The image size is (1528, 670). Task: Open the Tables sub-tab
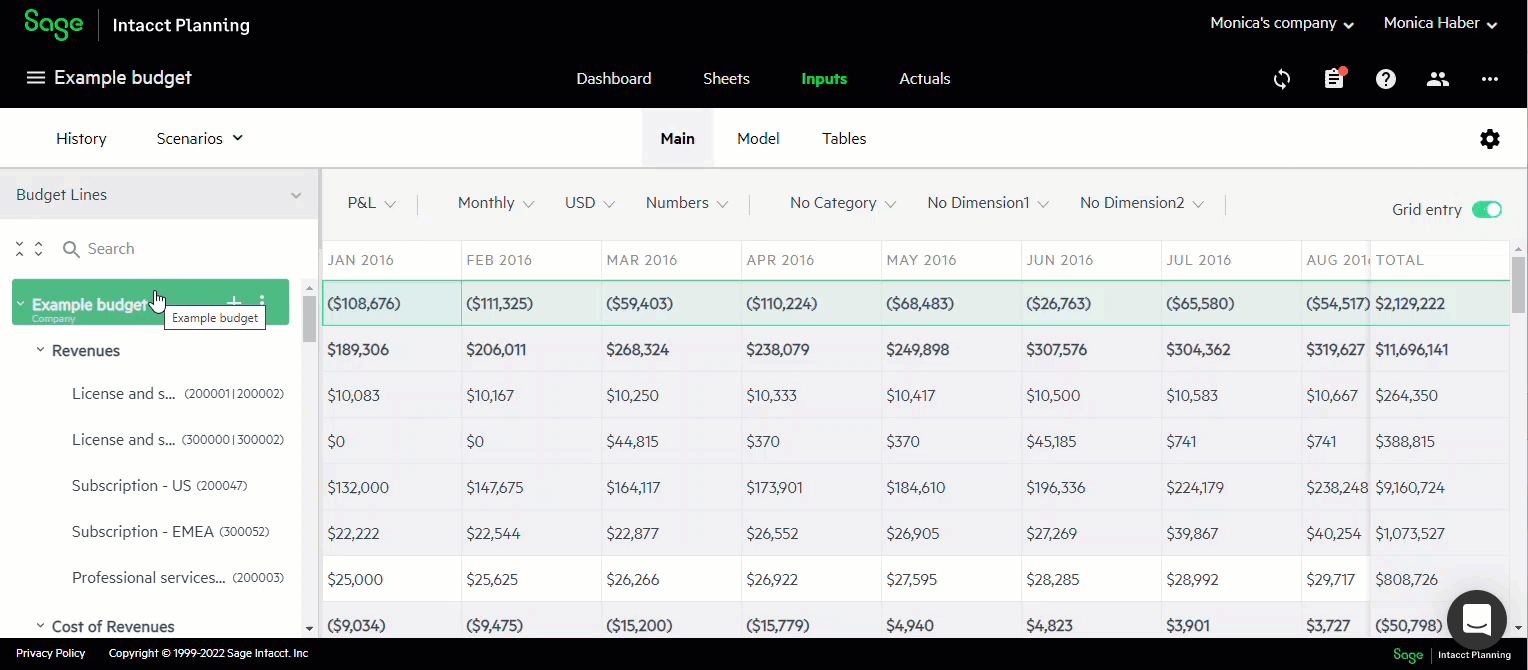[844, 139]
